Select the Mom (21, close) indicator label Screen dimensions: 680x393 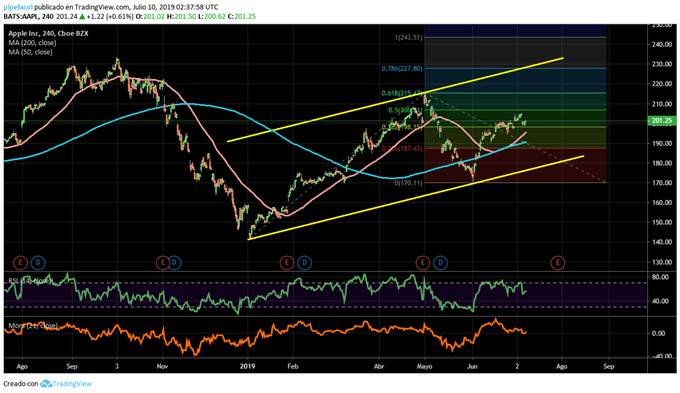tap(33, 326)
